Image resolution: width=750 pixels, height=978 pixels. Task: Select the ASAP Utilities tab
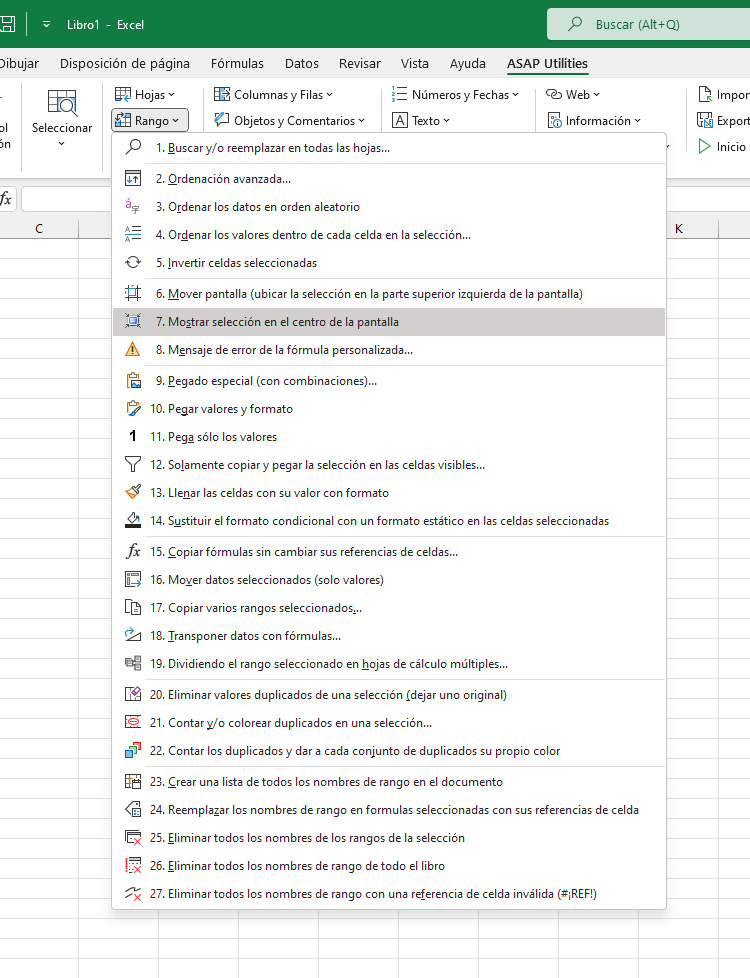coord(547,63)
